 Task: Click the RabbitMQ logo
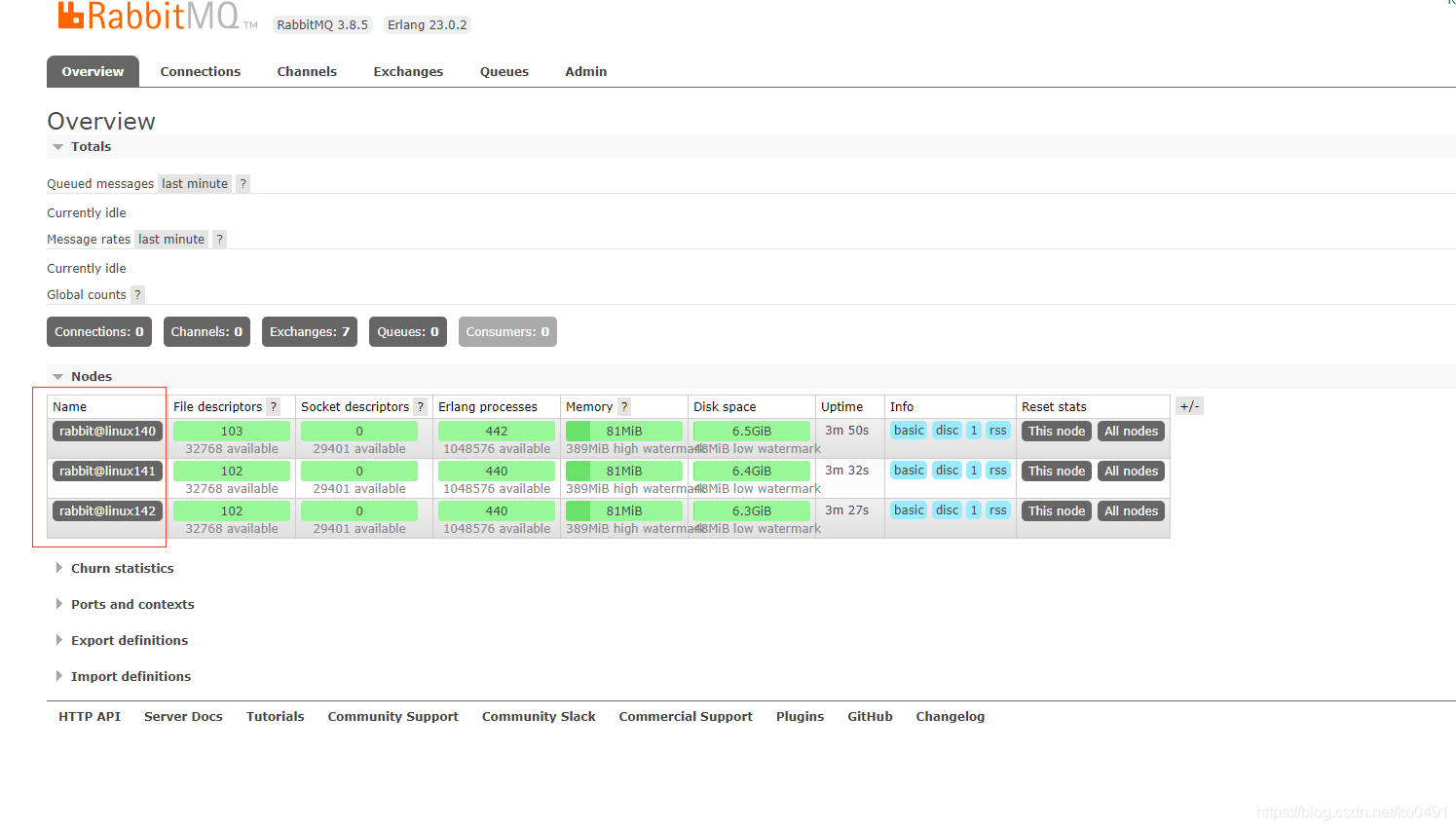[156, 16]
